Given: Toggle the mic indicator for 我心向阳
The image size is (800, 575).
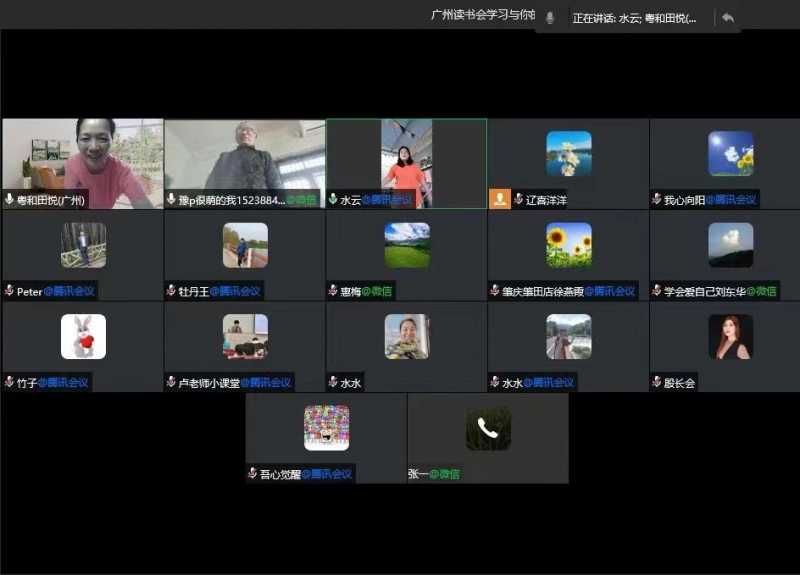Looking at the screenshot, I should click(x=656, y=200).
